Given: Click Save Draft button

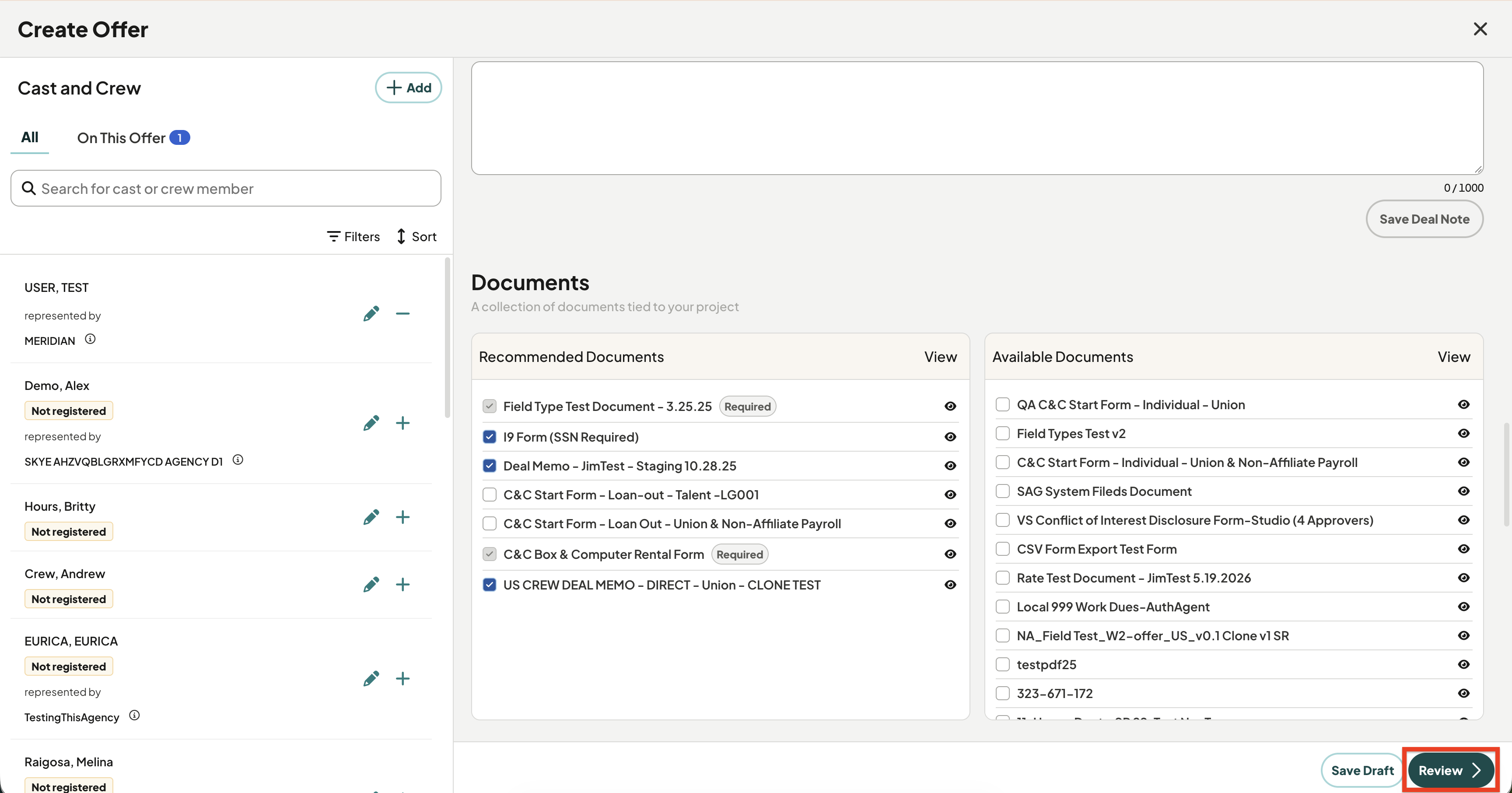Looking at the screenshot, I should 1362,771.
